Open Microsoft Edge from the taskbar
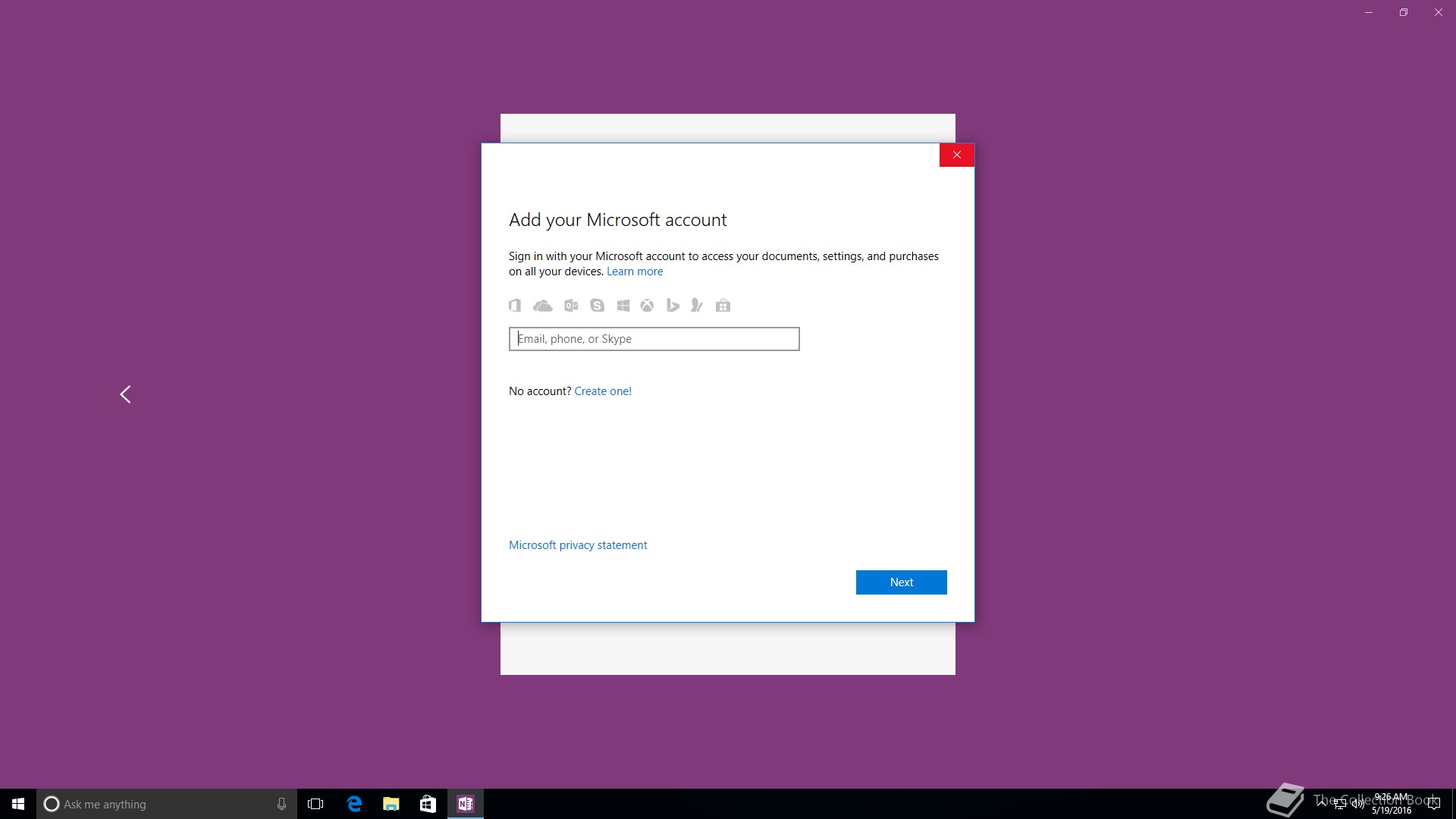The width and height of the screenshot is (1456, 819). point(354,804)
